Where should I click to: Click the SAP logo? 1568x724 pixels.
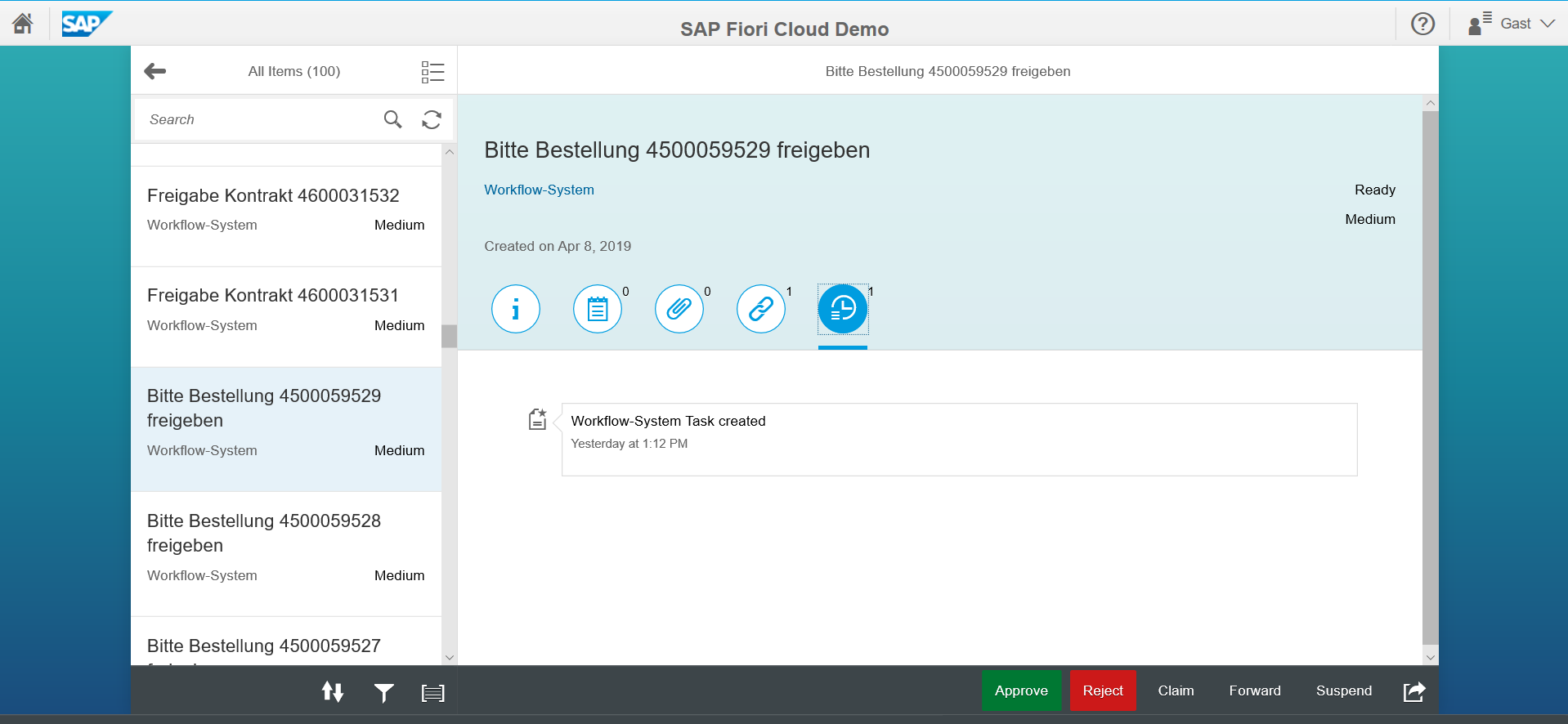(x=87, y=24)
